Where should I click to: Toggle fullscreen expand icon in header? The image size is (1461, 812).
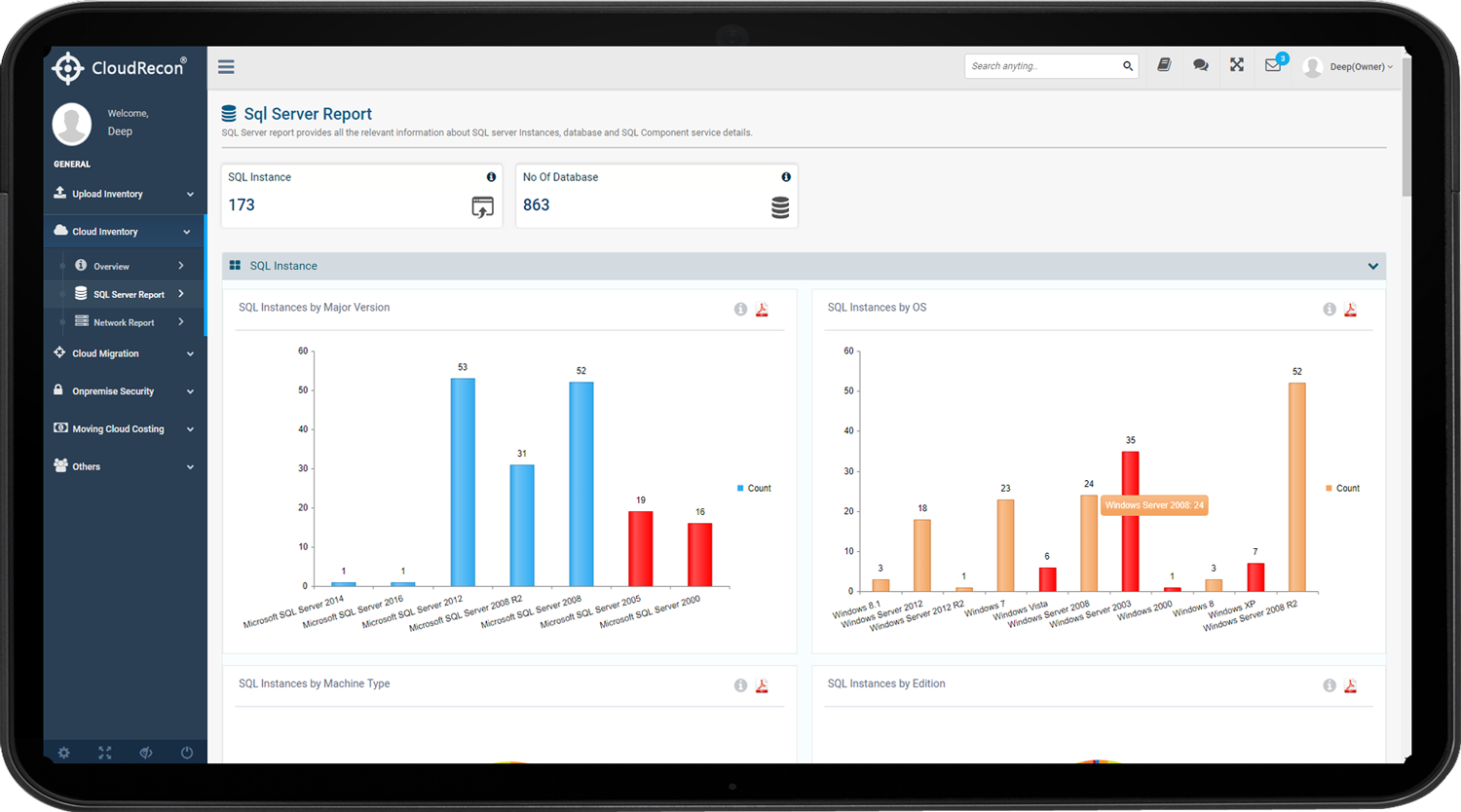(x=1237, y=65)
